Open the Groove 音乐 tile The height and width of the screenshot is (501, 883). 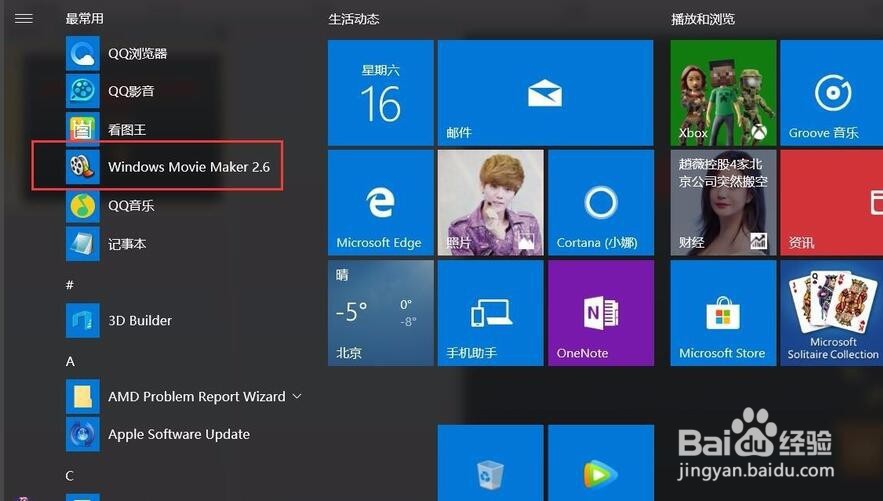coord(832,93)
